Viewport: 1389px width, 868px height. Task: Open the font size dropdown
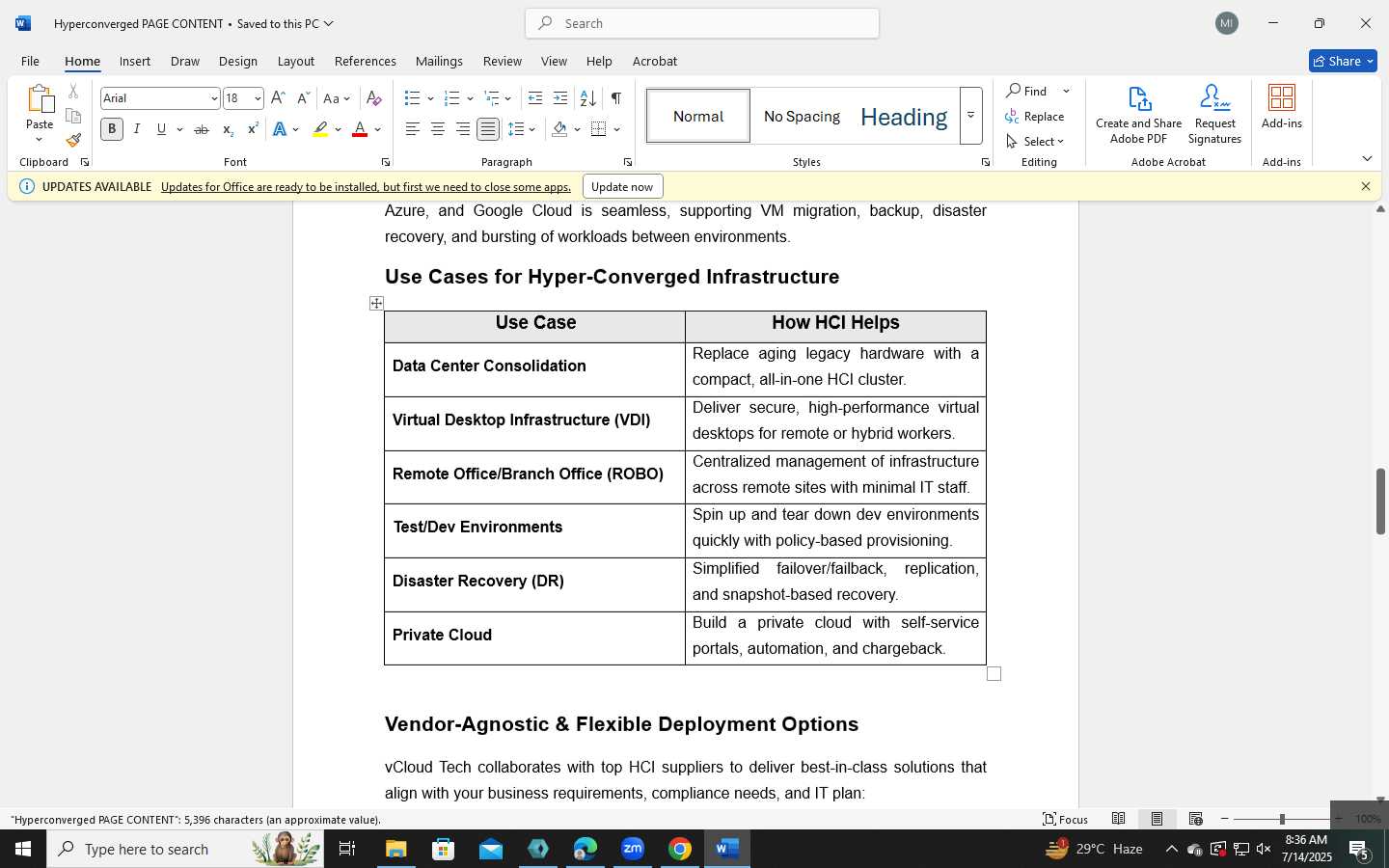coord(258,98)
